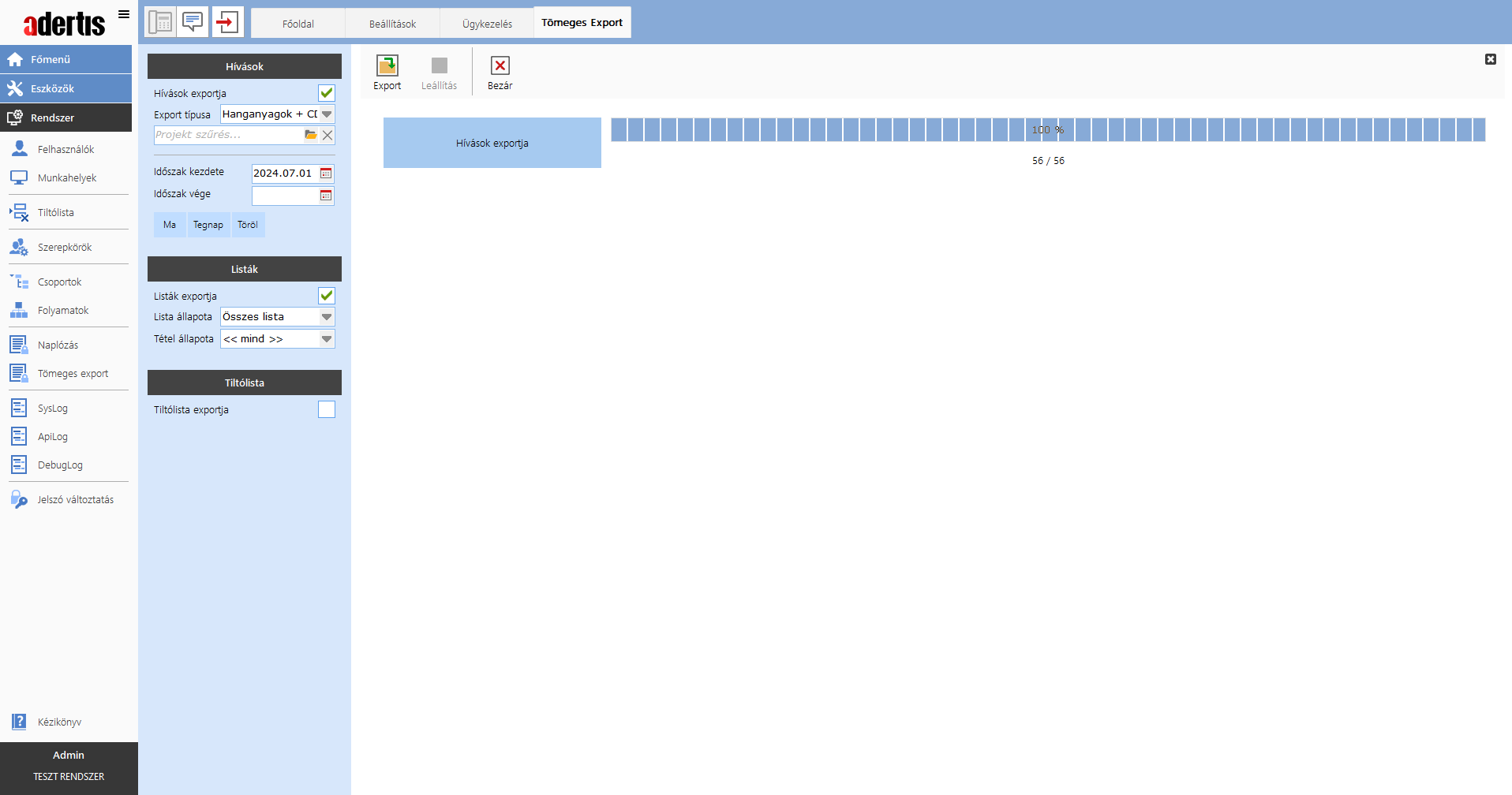Click the red arrow logout icon

click(227, 22)
